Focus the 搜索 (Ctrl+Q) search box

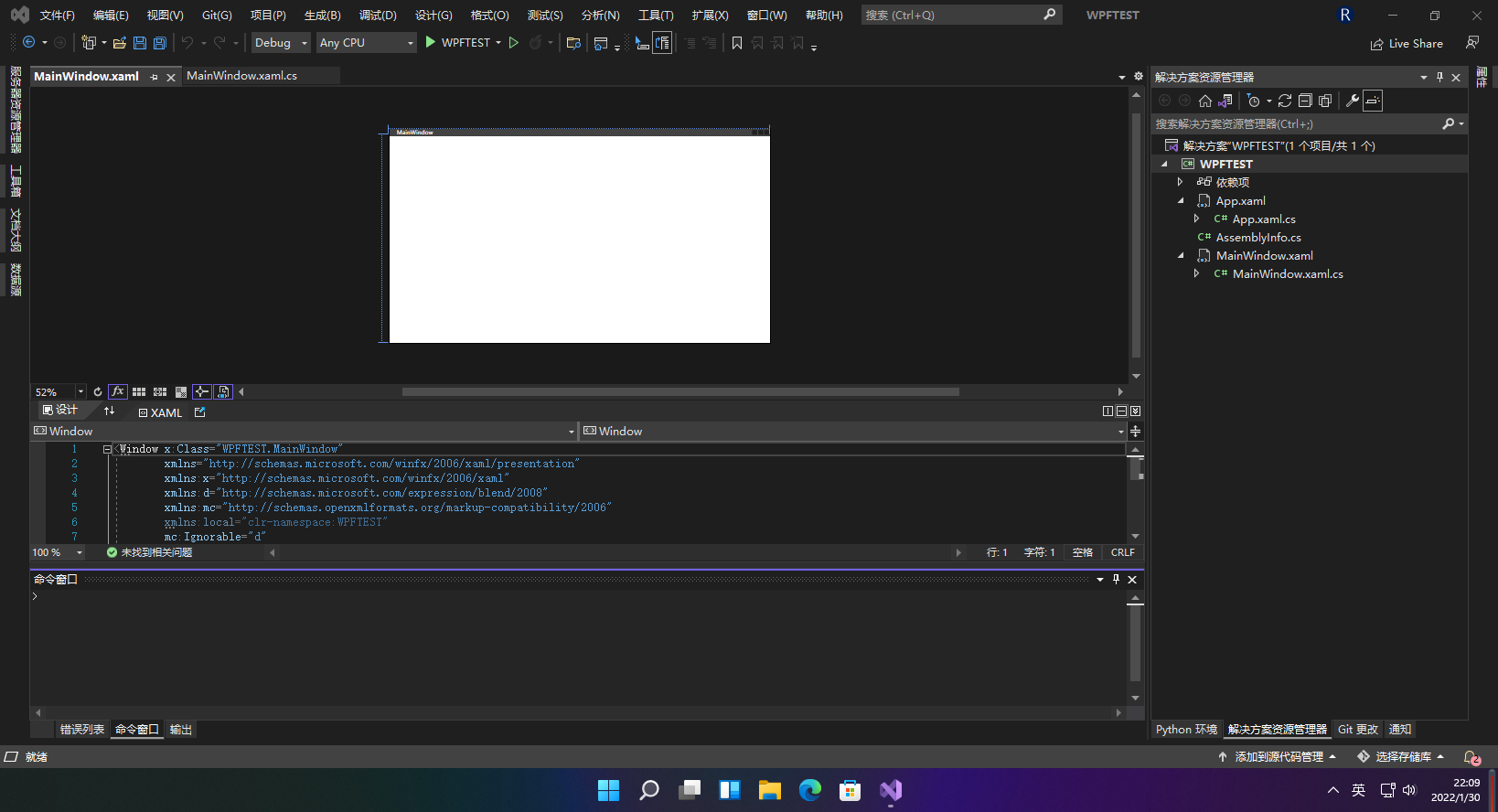[961, 15]
